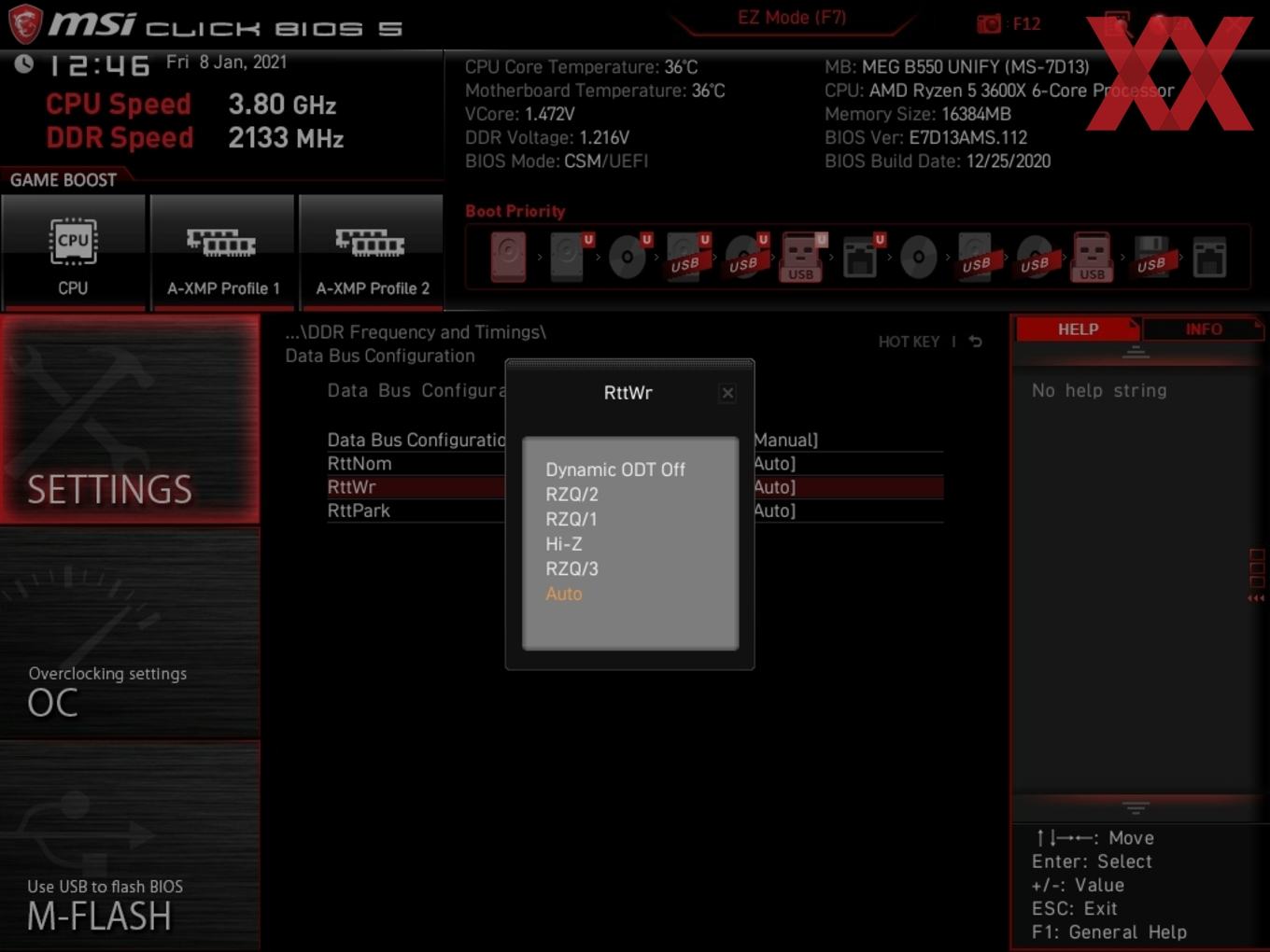The image size is (1270, 952).
Task: Click the CPU Speed label
Action: [119, 105]
